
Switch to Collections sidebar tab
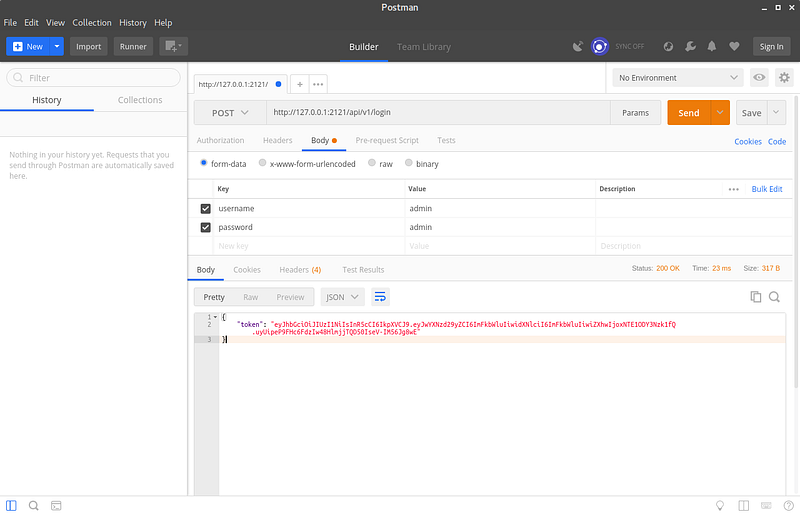tap(140, 100)
